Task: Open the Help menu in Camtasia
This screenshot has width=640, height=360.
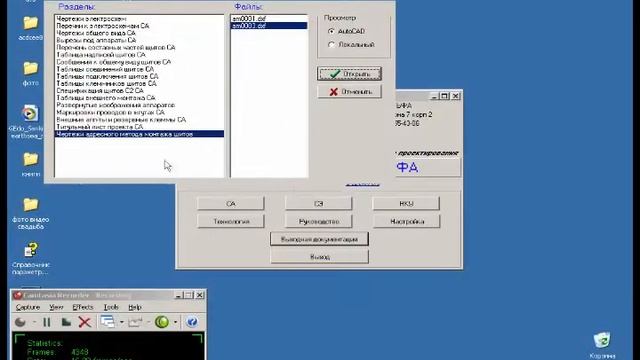Action: click(135, 307)
